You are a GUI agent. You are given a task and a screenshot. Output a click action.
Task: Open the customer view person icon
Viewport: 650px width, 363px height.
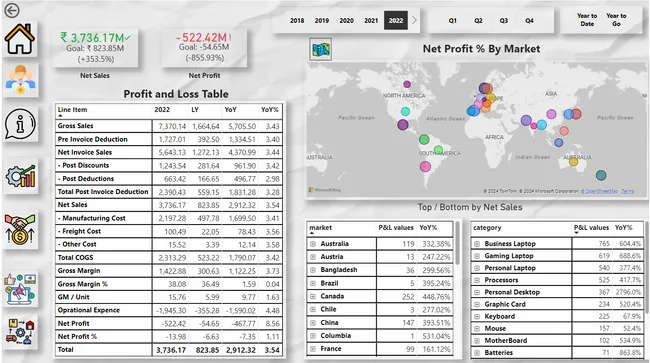[x=20, y=80]
